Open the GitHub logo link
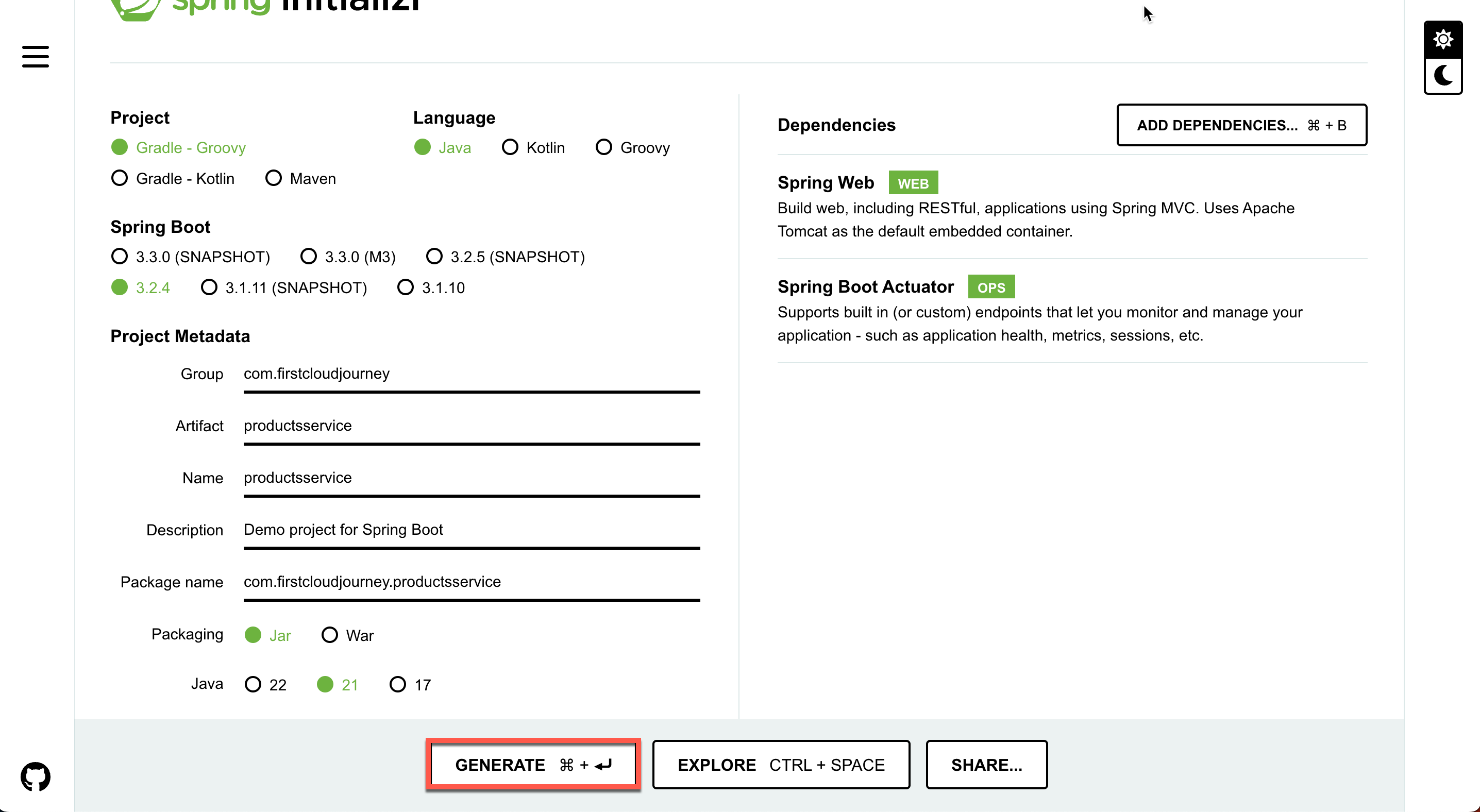The image size is (1480, 812). tap(36, 776)
